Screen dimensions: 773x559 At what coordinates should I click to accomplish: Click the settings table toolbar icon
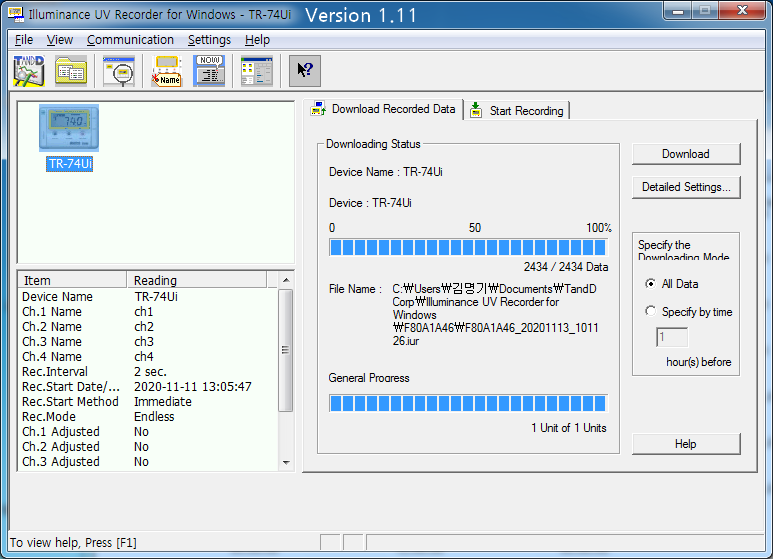[x=257, y=71]
